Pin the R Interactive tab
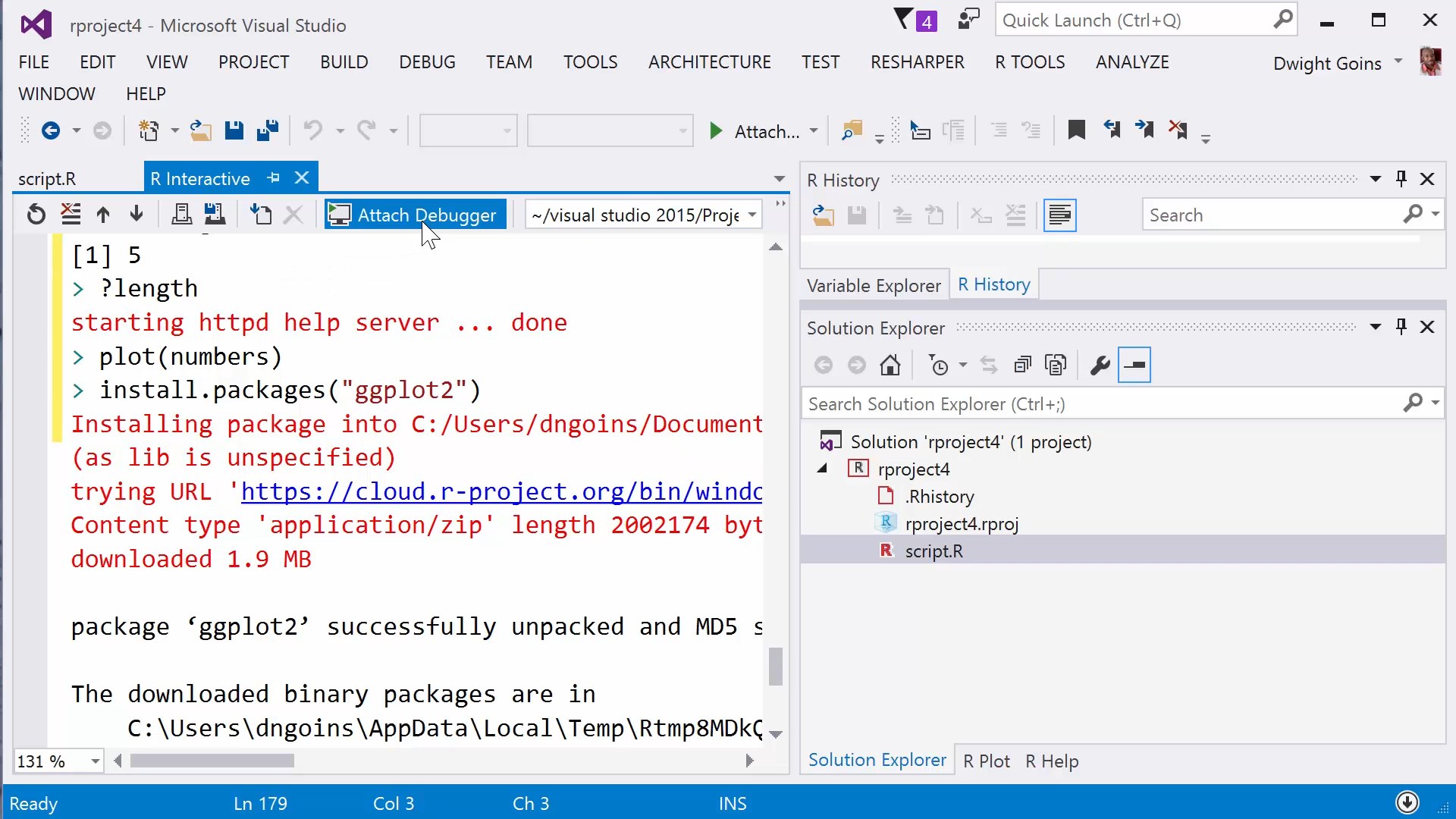This screenshot has width=1456, height=819. [274, 177]
